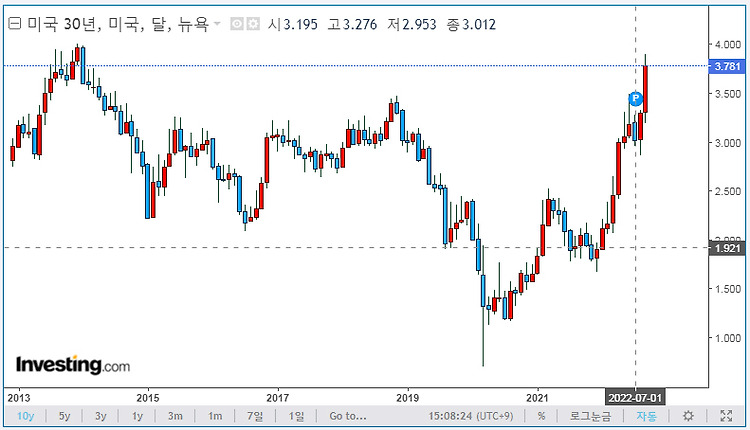Click the Investing.com logo
The image size is (750, 430).
click(x=73, y=365)
